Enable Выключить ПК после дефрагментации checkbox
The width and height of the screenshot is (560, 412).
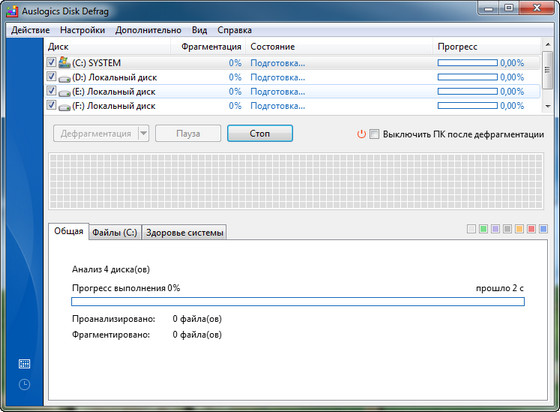[x=374, y=134]
